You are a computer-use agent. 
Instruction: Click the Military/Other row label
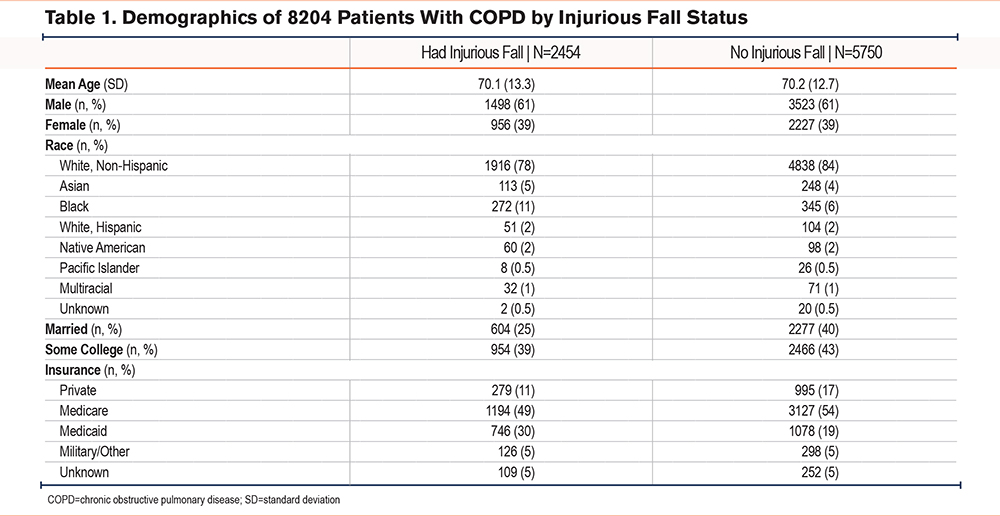pos(96,452)
